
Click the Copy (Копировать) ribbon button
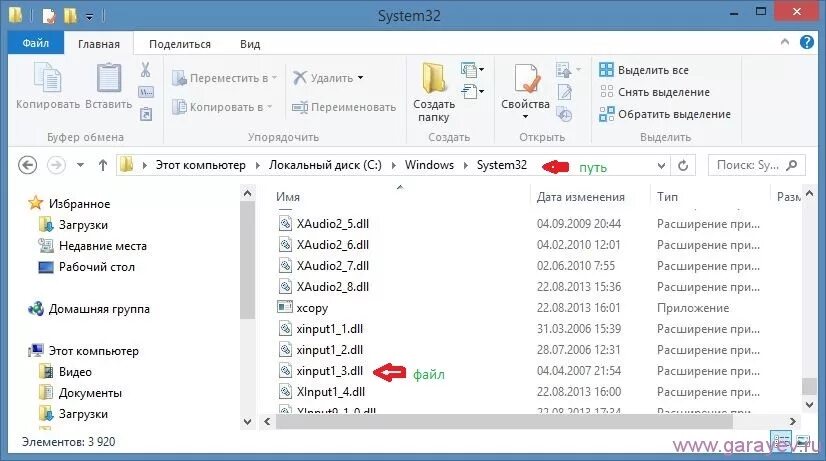coord(47,86)
